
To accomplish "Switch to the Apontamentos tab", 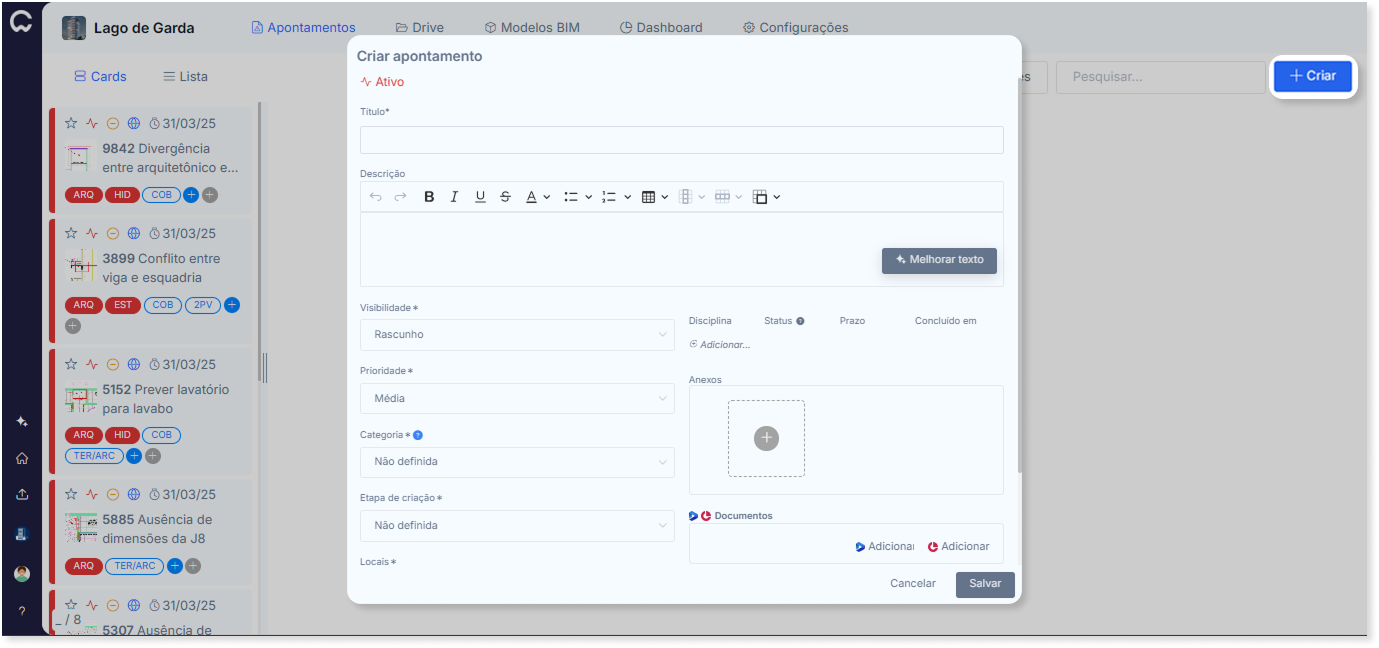I will click(x=304, y=28).
